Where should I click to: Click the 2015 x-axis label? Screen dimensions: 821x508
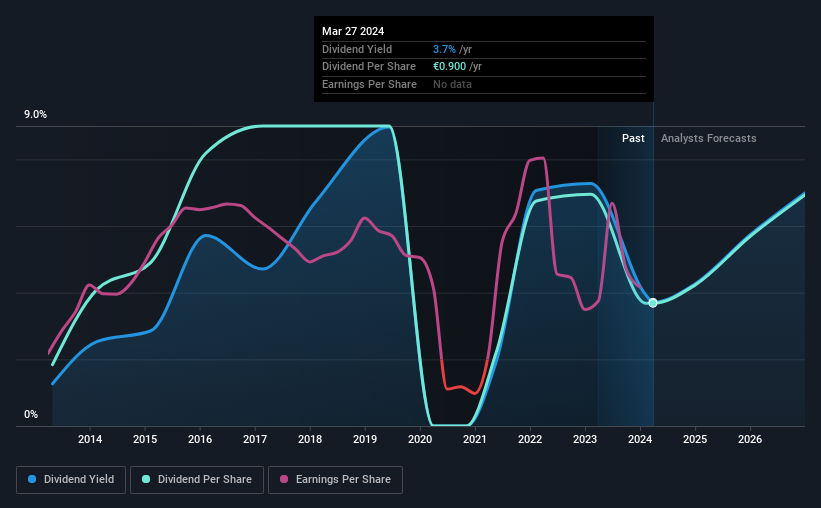point(145,439)
